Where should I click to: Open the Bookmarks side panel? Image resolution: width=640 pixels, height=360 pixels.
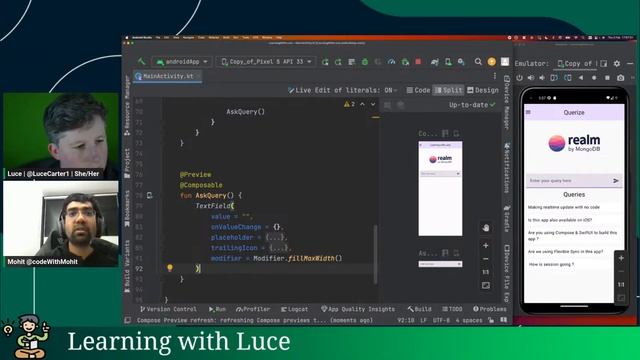tap(127, 208)
